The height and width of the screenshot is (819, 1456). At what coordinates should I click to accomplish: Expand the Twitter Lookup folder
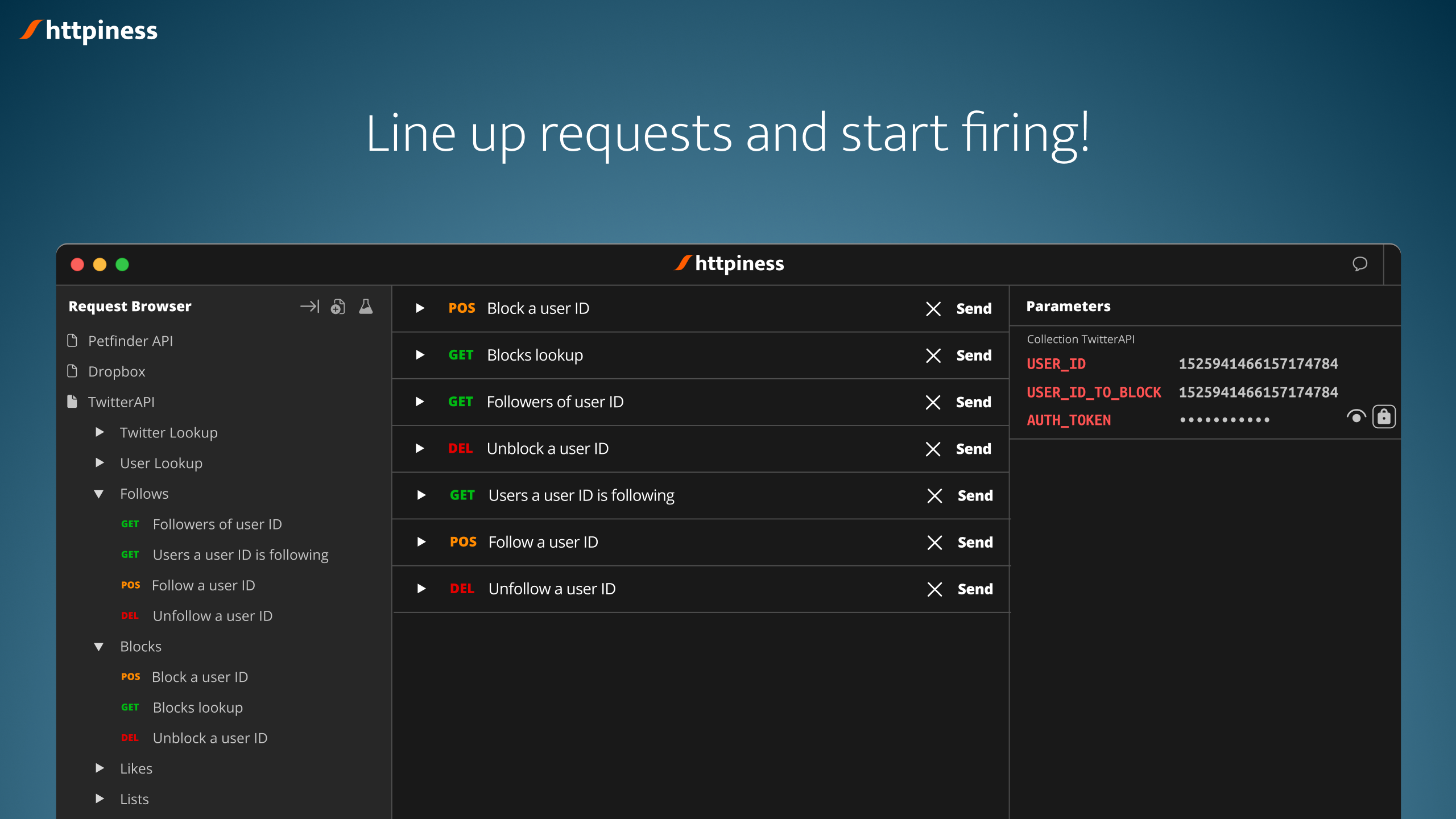click(100, 432)
